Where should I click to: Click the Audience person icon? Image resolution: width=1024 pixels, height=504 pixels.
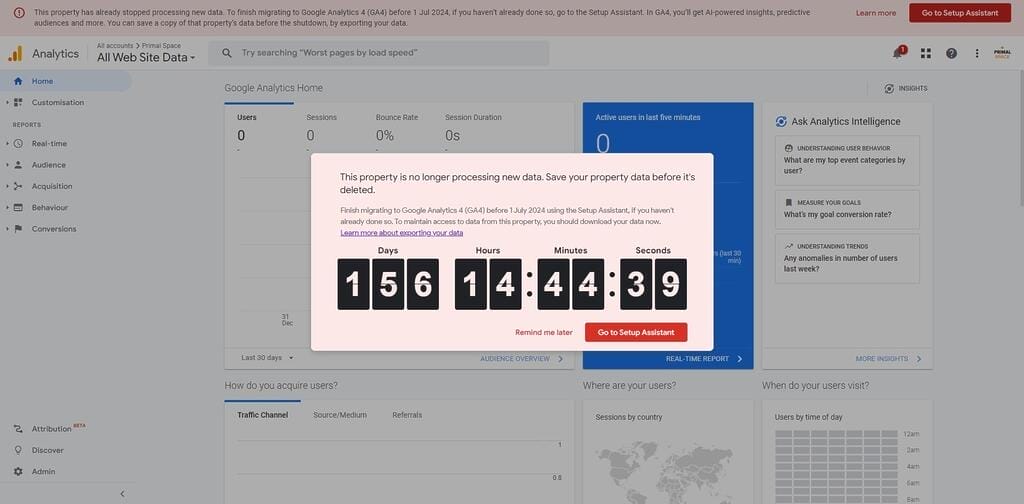pos(18,165)
